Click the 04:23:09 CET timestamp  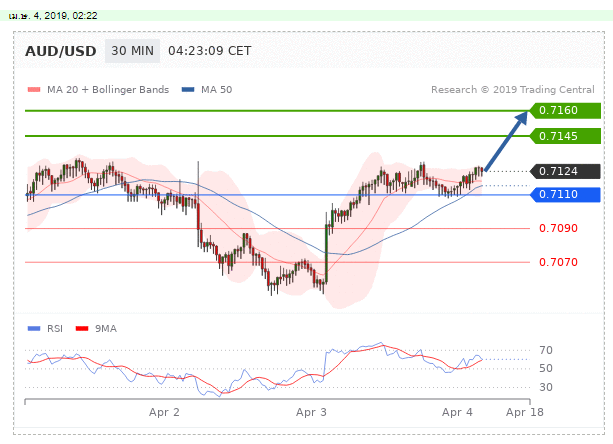pos(210,51)
